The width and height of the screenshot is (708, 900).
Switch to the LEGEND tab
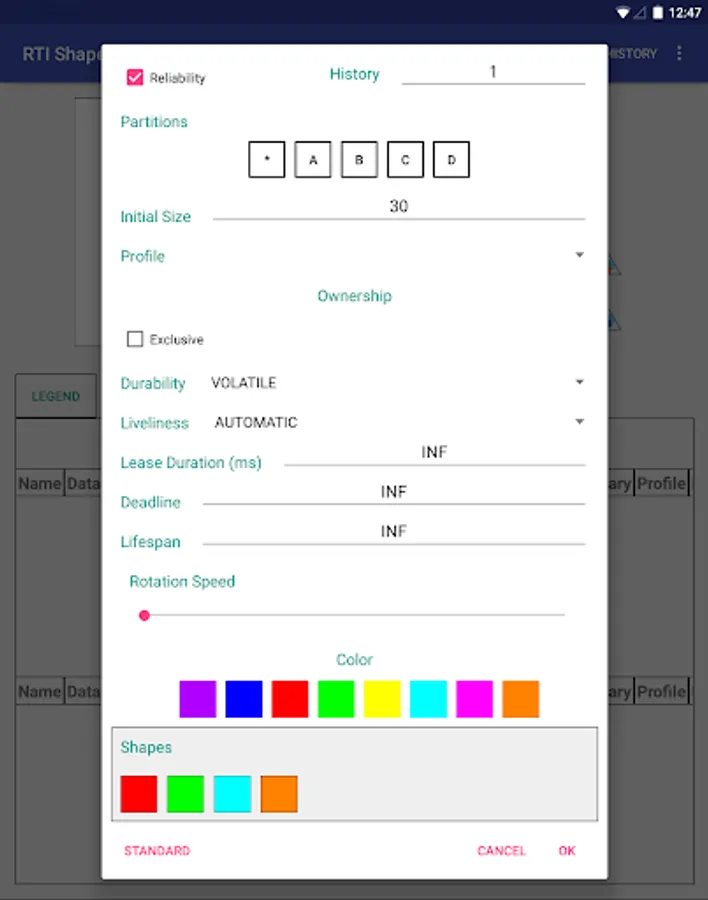tap(56, 396)
